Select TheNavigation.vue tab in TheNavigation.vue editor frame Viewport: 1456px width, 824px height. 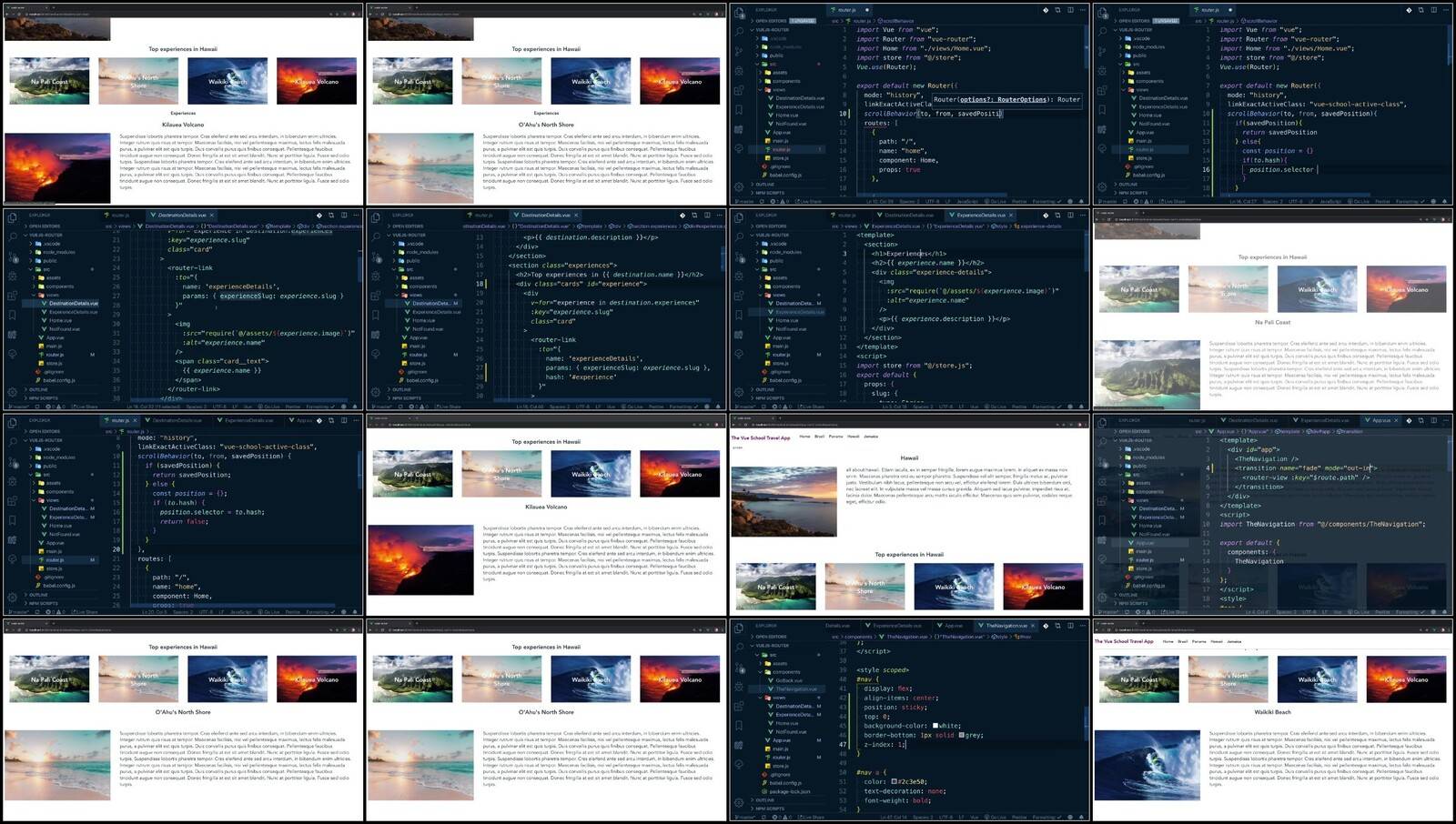click(1006, 626)
